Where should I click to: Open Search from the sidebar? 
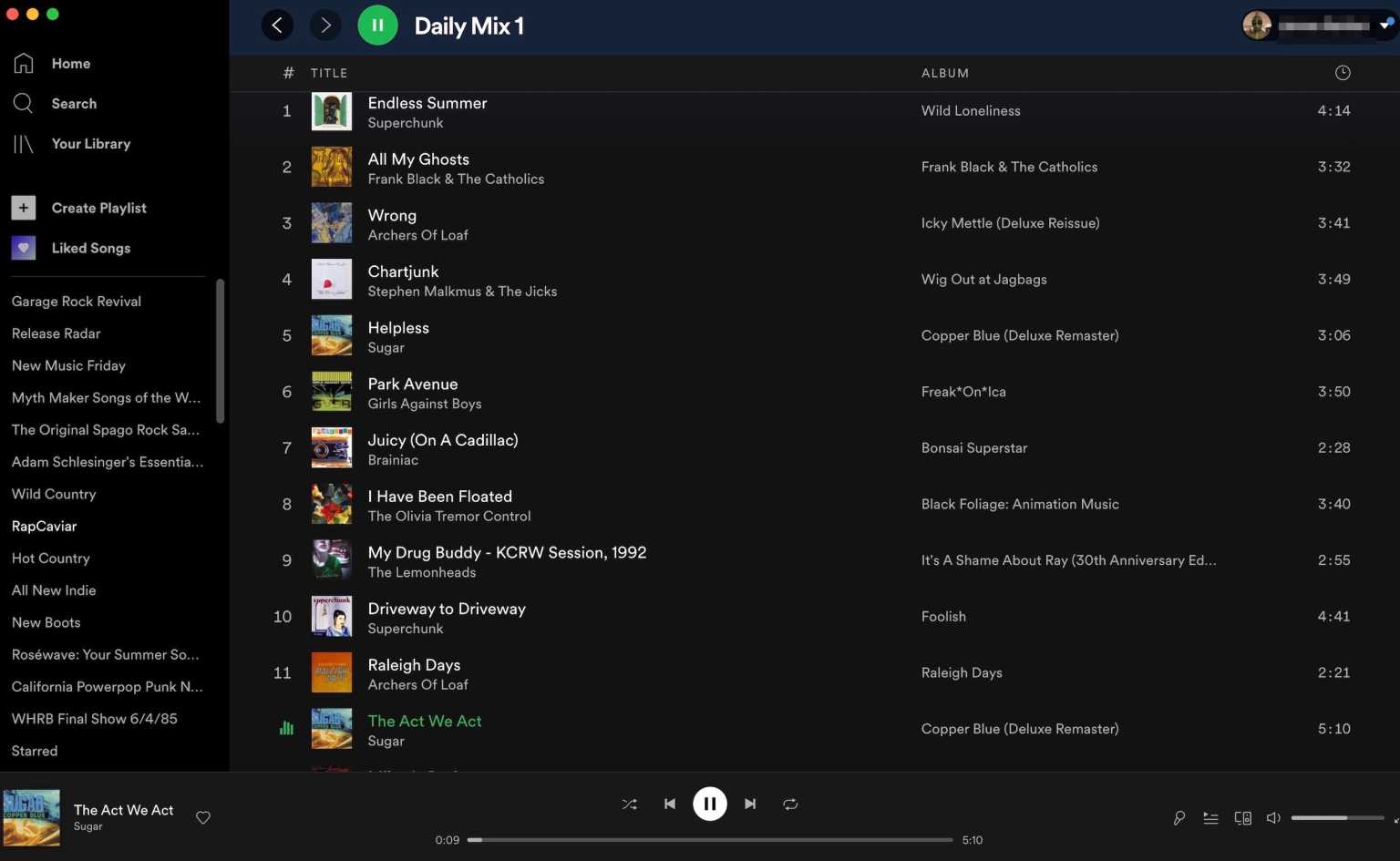pos(73,103)
